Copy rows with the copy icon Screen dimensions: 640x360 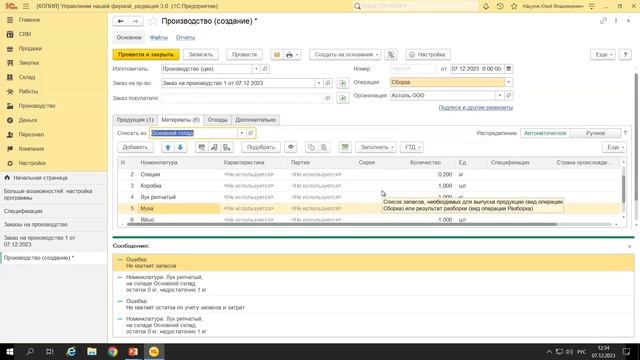tap(311, 147)
